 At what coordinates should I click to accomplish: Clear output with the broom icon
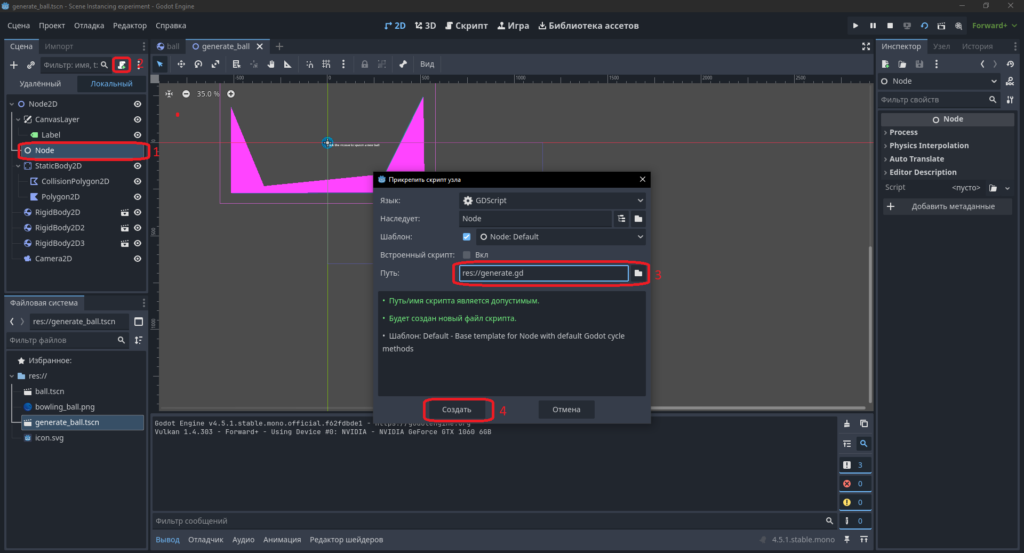click(x=847, y=424)
